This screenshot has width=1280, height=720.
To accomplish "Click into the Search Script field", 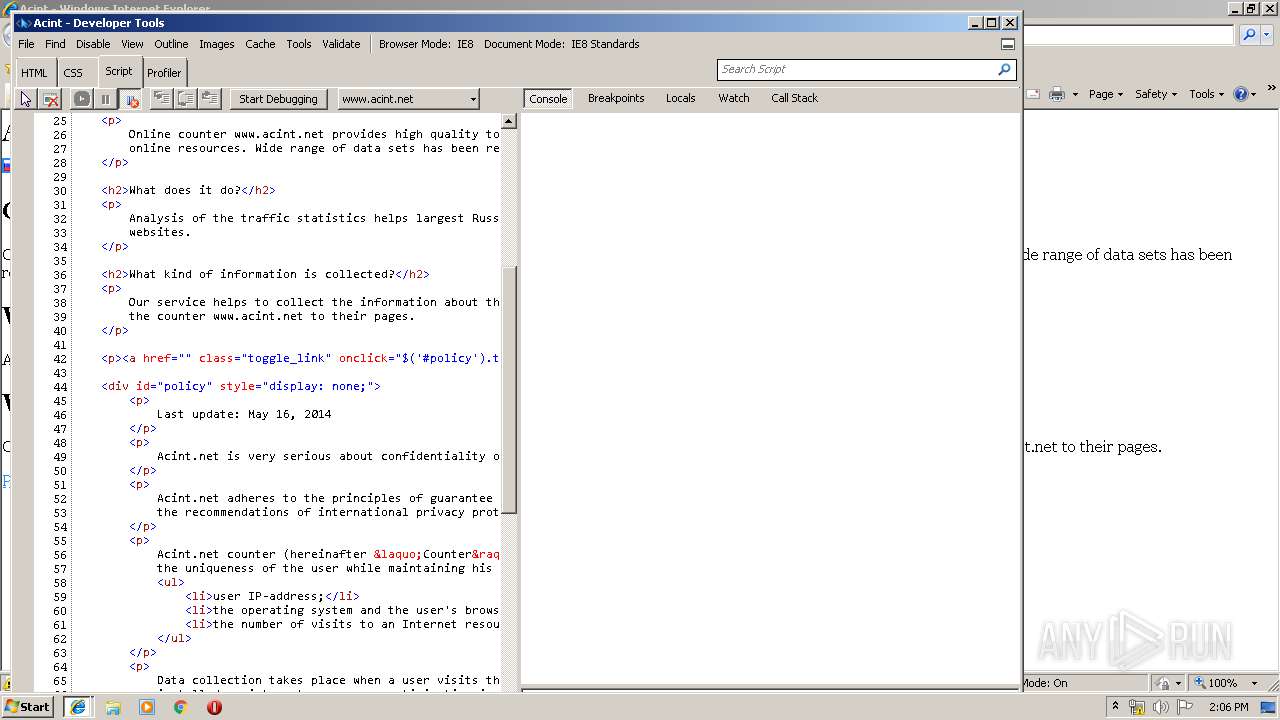I will 856,69.
